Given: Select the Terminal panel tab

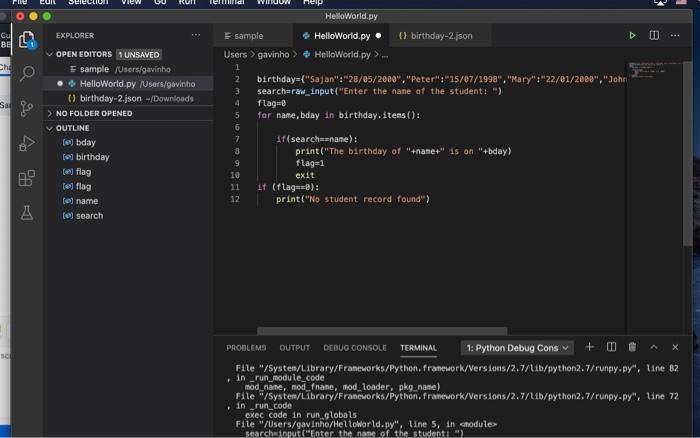Looking at the screenshot, I should tap(418, 348).
